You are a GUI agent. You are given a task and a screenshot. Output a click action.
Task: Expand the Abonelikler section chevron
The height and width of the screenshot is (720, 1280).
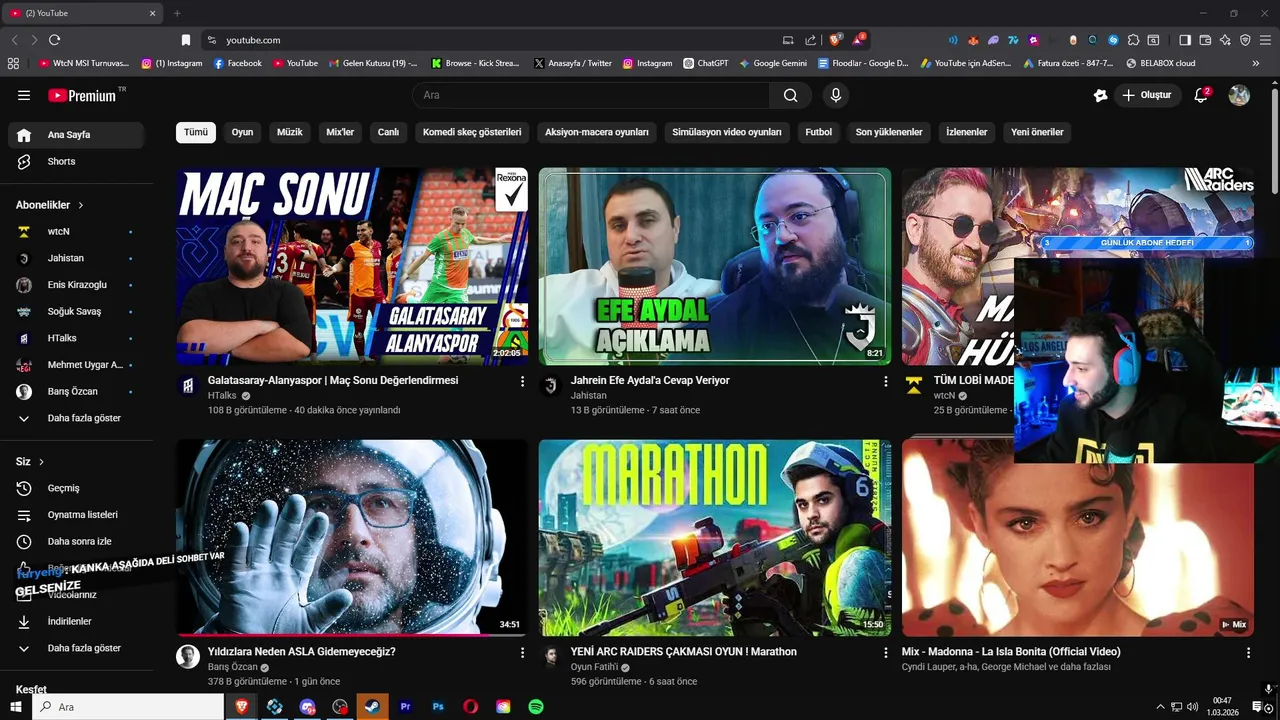[80, 205]
